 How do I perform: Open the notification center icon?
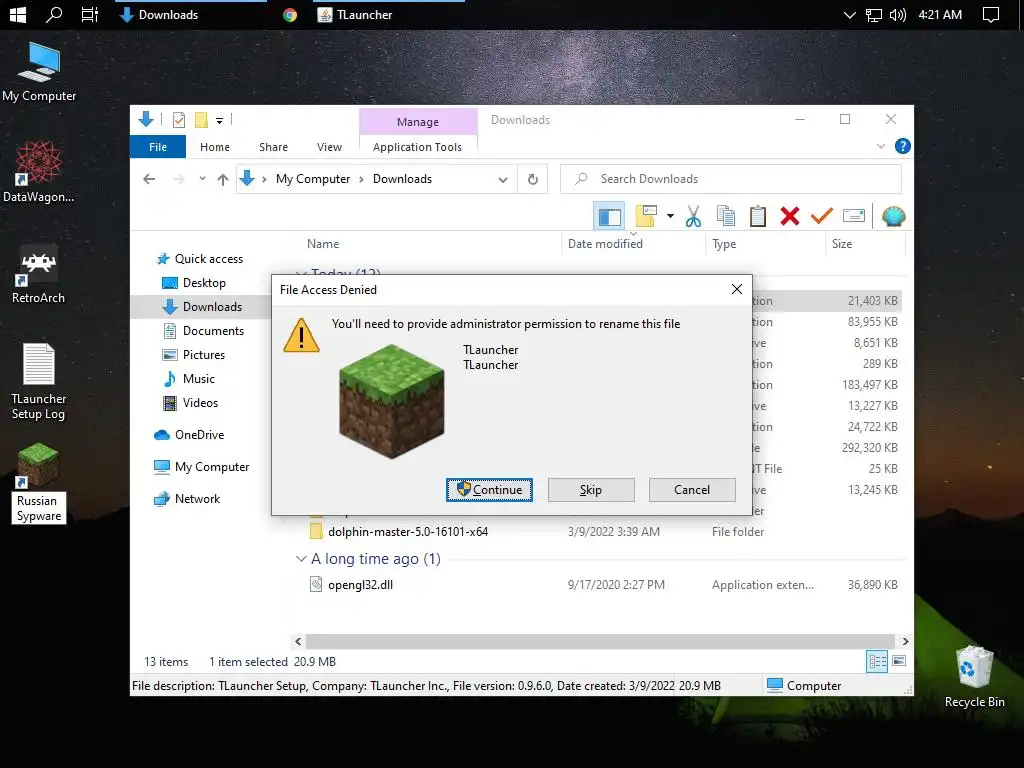pyautogui.click(x=991, y=14)
